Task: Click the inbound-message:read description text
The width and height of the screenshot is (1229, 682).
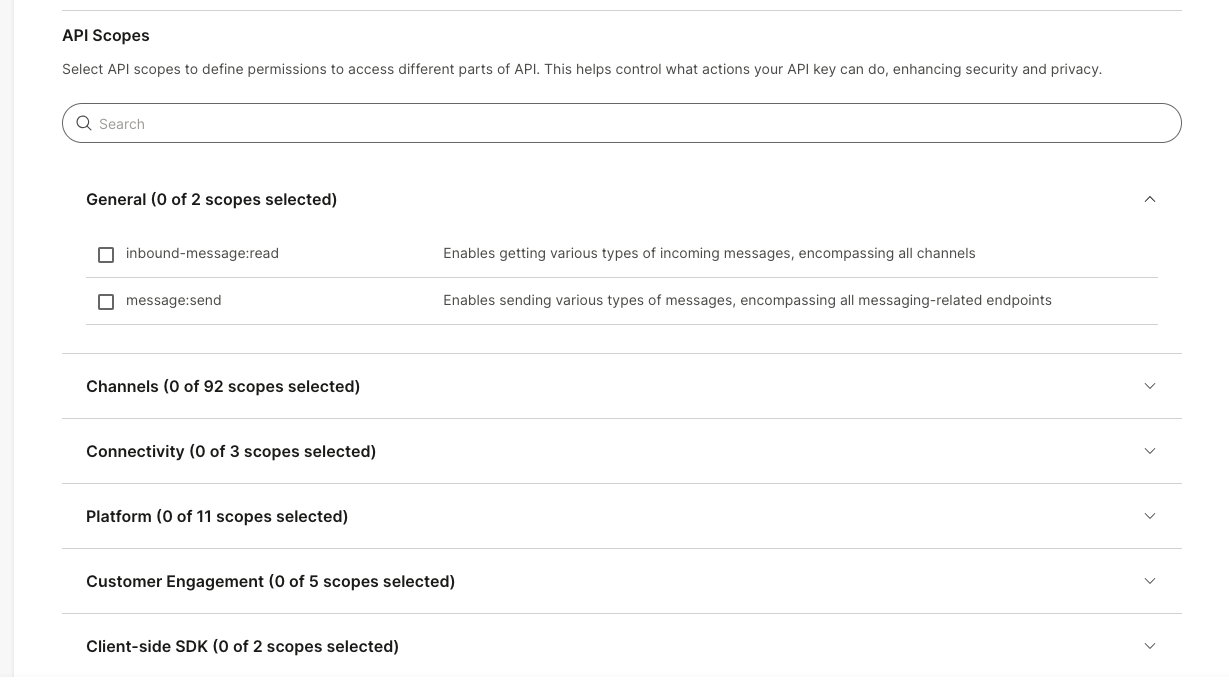Action: [x=709, y=254]
